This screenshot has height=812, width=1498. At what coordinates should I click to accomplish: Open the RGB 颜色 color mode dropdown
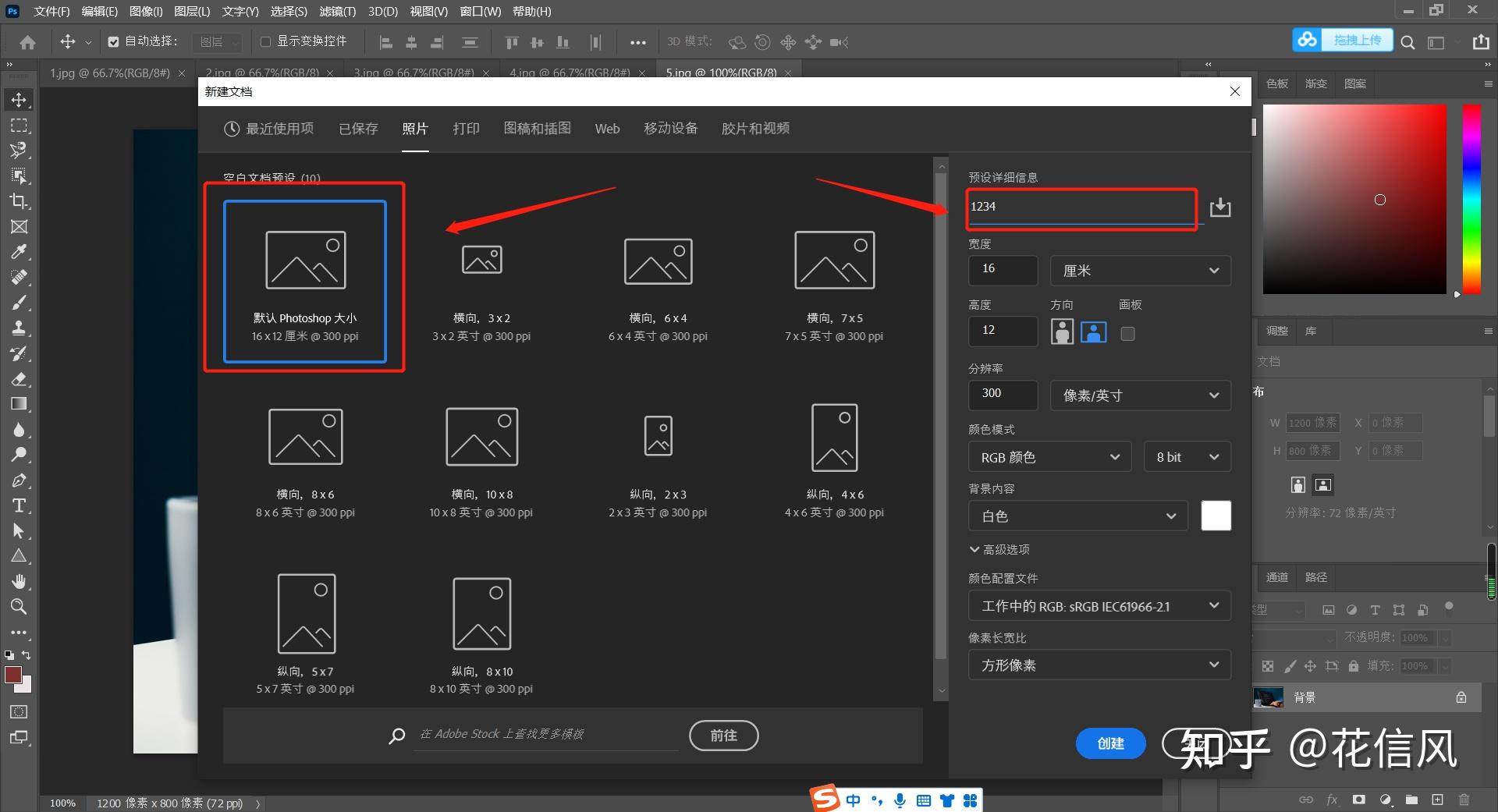(x=1049, y=456)
